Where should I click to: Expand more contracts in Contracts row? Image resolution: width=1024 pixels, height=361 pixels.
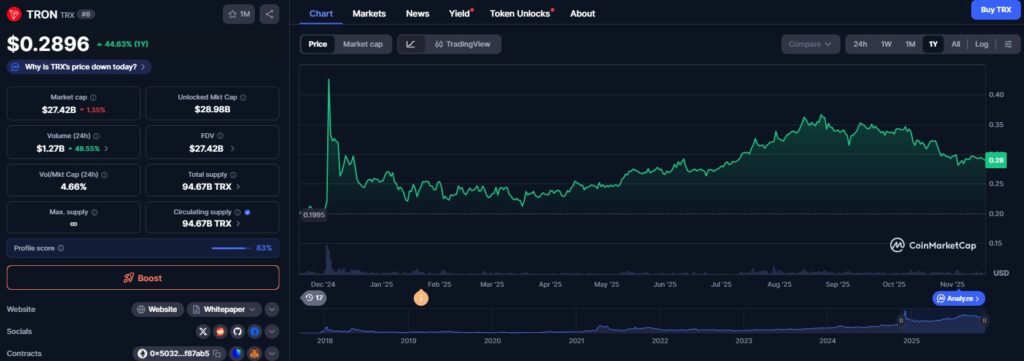click(272, 354)
